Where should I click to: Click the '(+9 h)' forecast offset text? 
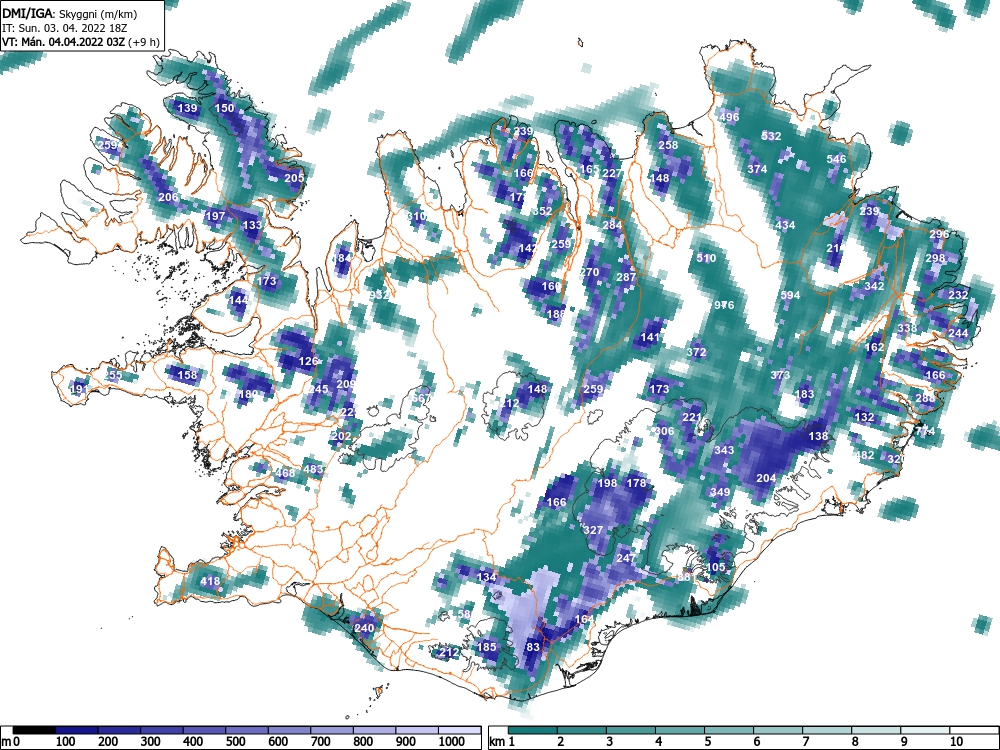click(x=142, y=42)
